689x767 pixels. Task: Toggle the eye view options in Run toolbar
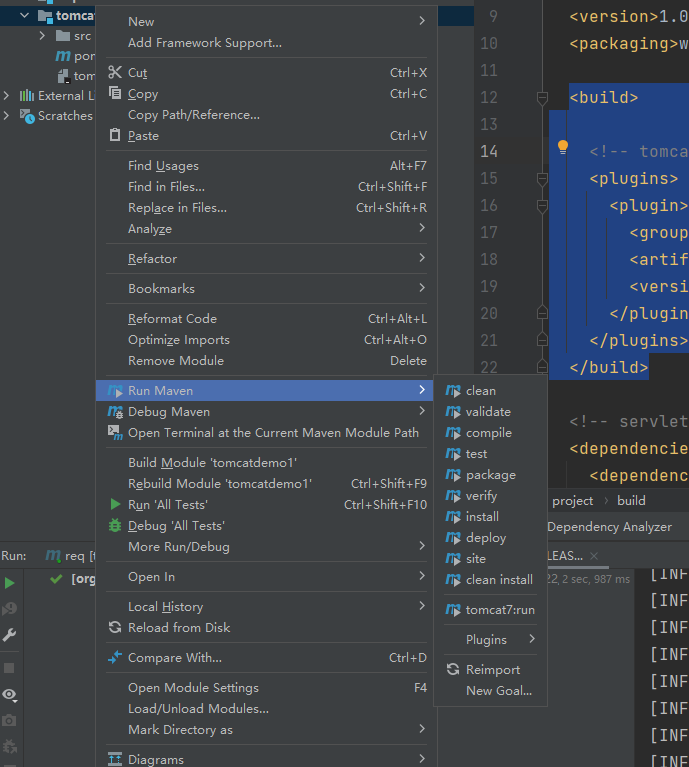pos(10,694)
